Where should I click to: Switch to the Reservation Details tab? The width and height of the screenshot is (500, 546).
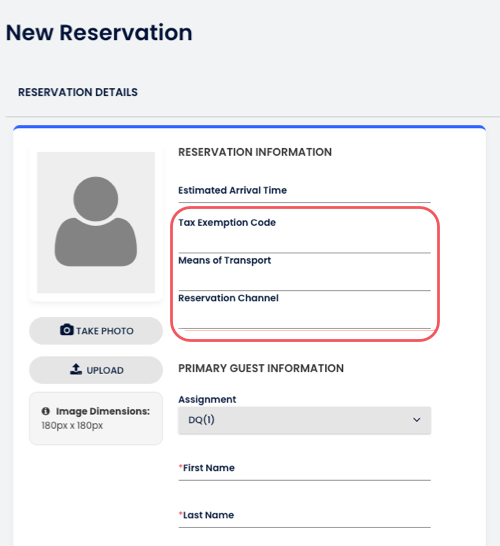(78, 92)
